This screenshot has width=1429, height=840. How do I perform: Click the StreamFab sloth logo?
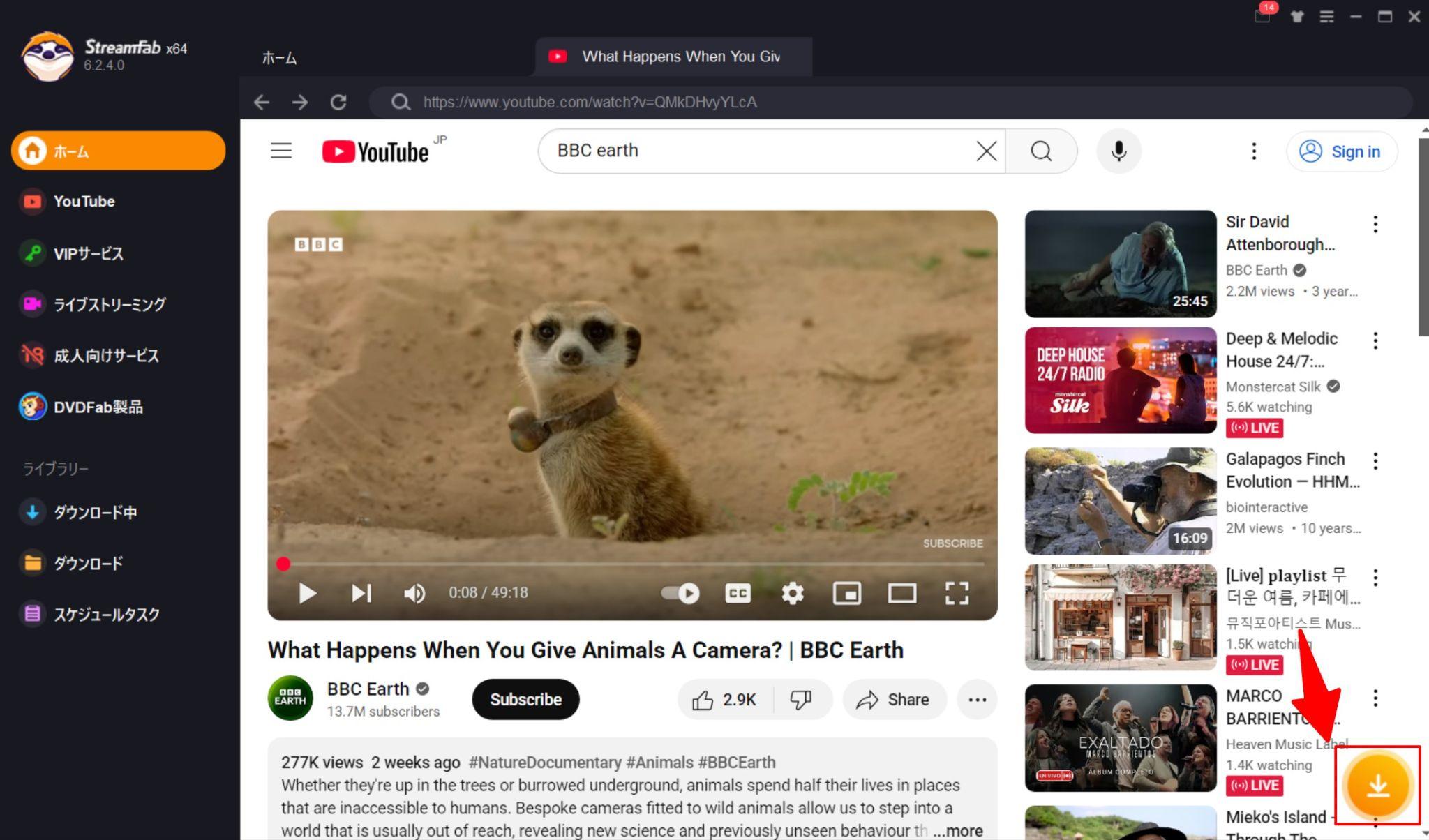(47, 57)
